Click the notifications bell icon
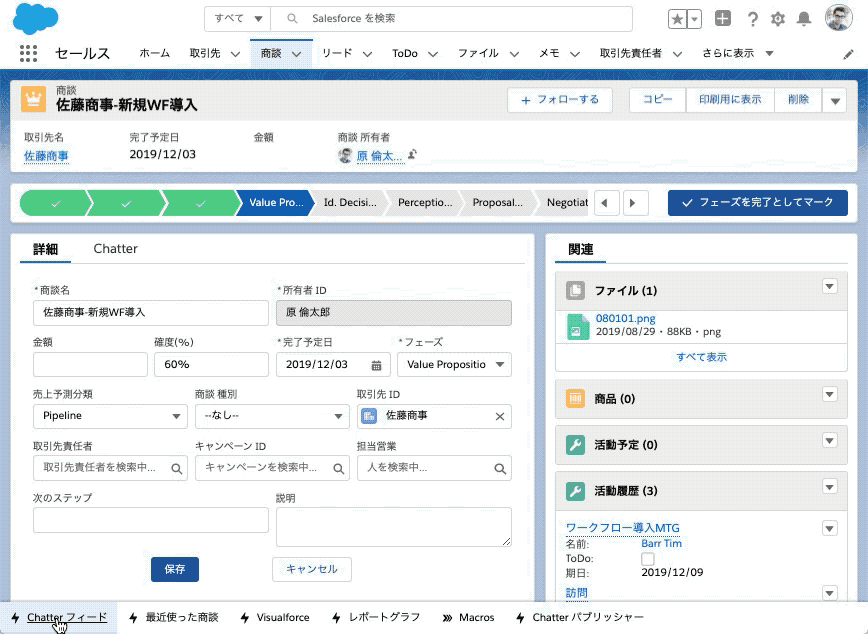This screenshot has height=634, width=868. point(804,19)
